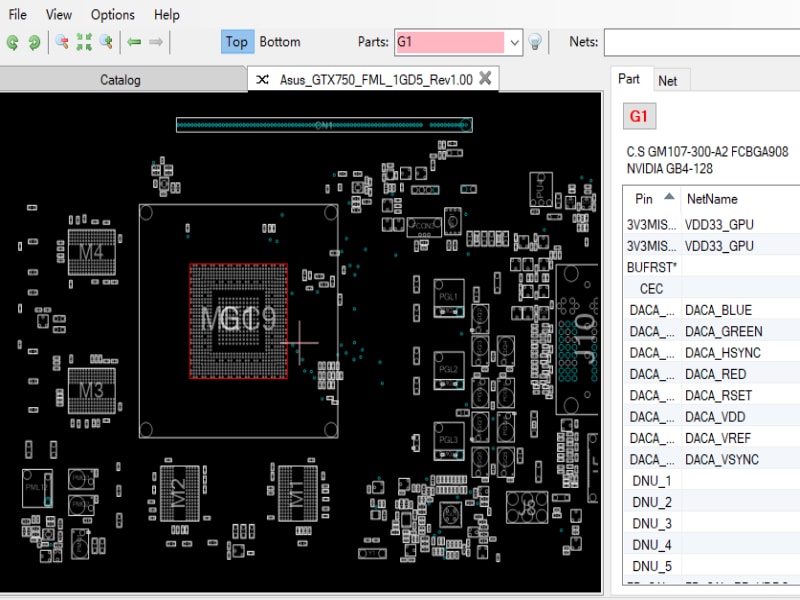Open the Parts dropdown arrow
Viewport: 800px width, 600px height.
pos(514,42)
